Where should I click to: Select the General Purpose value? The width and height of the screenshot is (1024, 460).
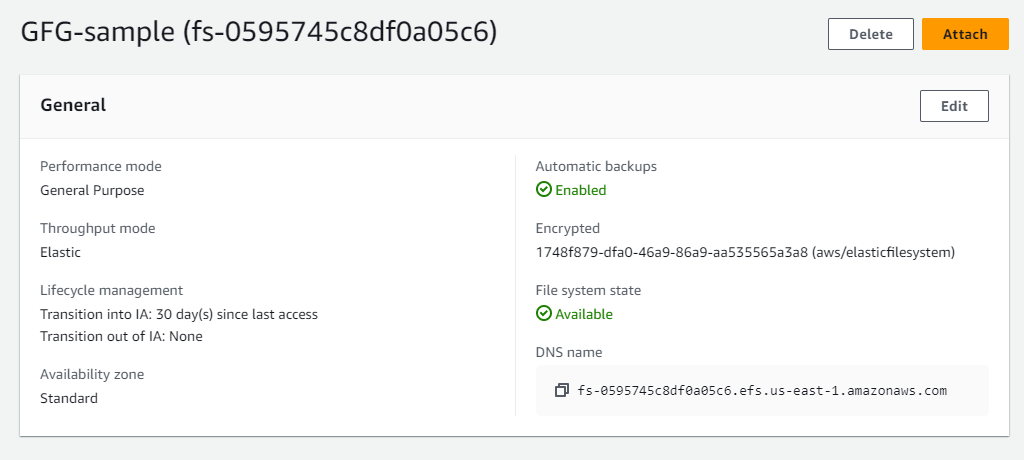pyautogui.click(x=92, y=190)
